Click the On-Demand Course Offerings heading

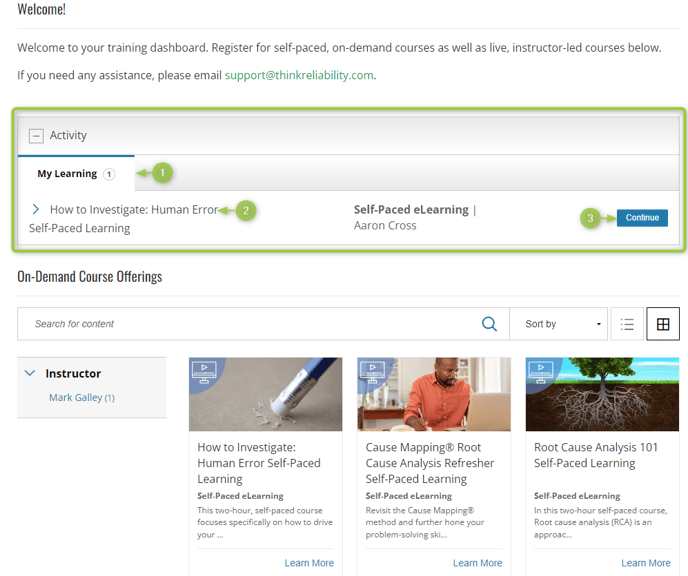[x=90, y=277]
